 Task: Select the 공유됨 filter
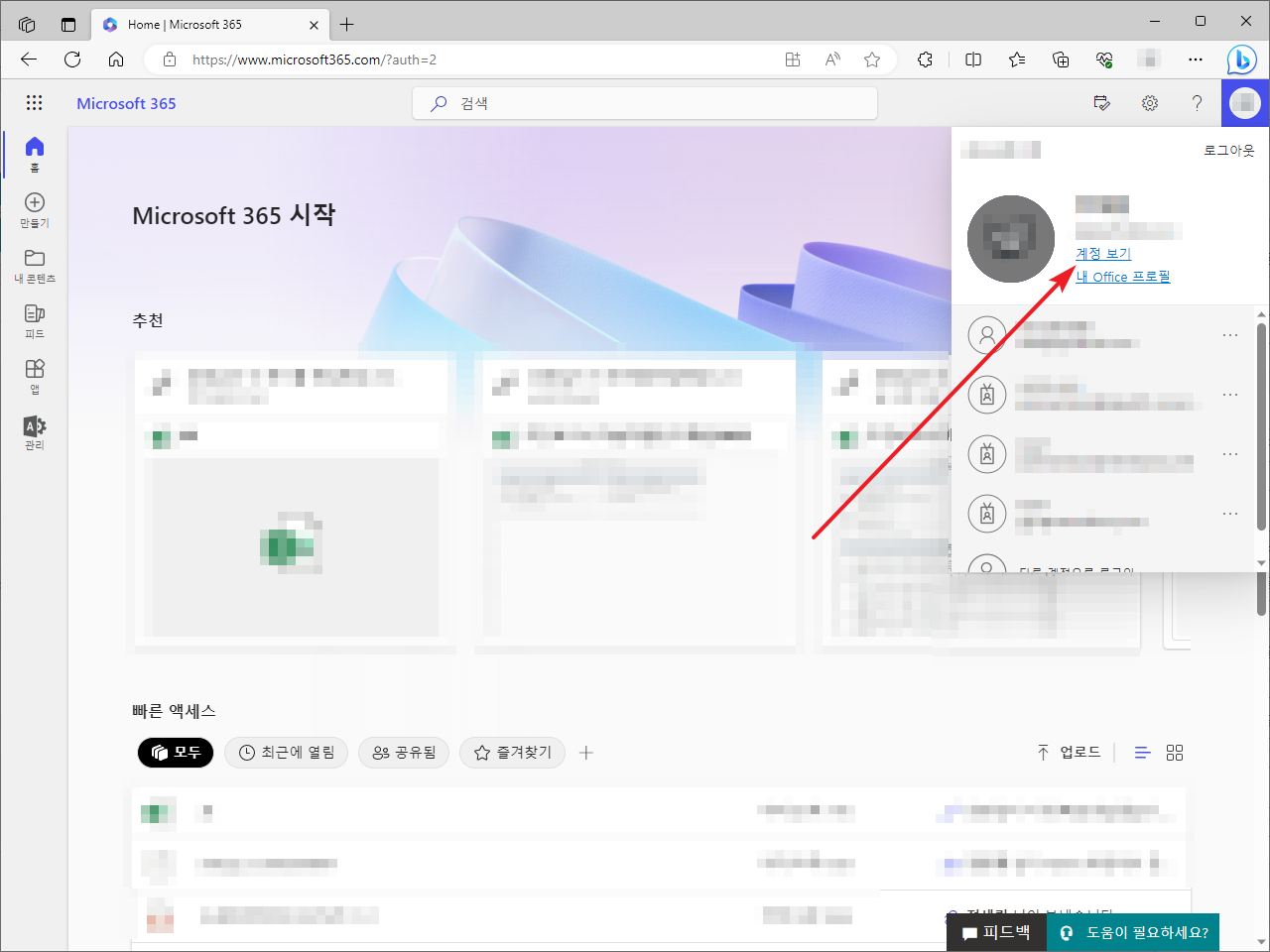404,753
